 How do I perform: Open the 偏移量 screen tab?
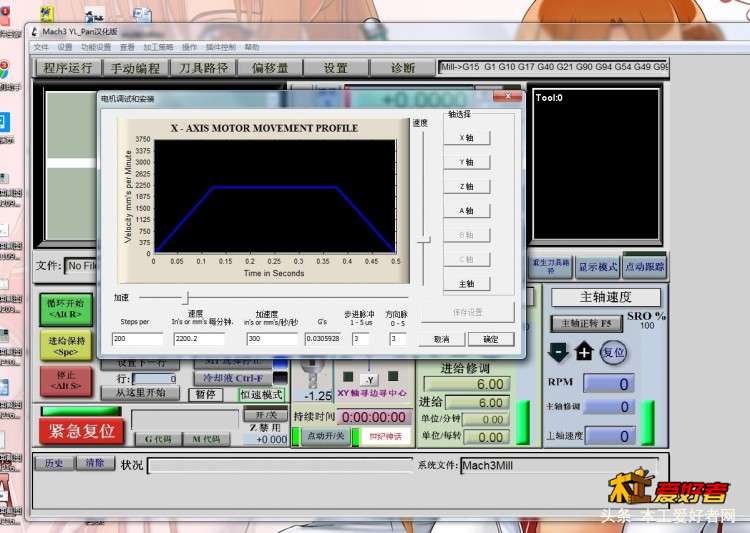coord(270,68)
